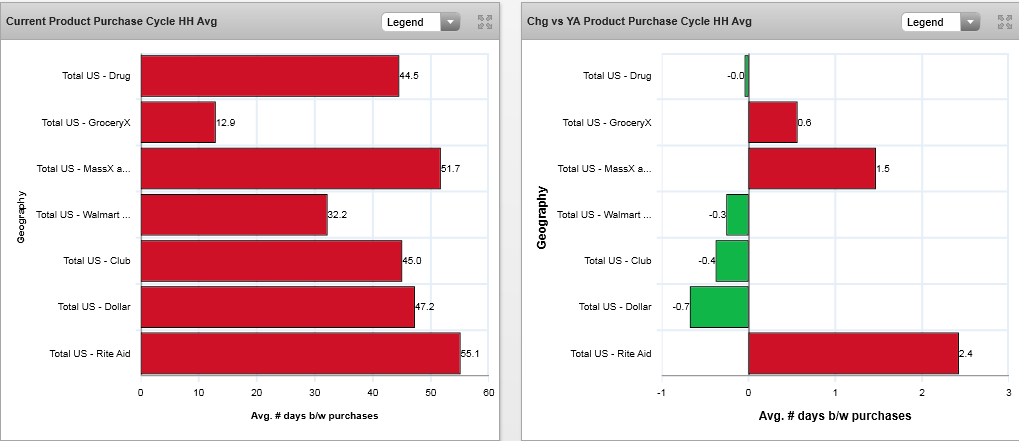The image size is (1019, 441).
Task: Select the green Dollar -0.7 bar
Action: [x=719, y=307]
